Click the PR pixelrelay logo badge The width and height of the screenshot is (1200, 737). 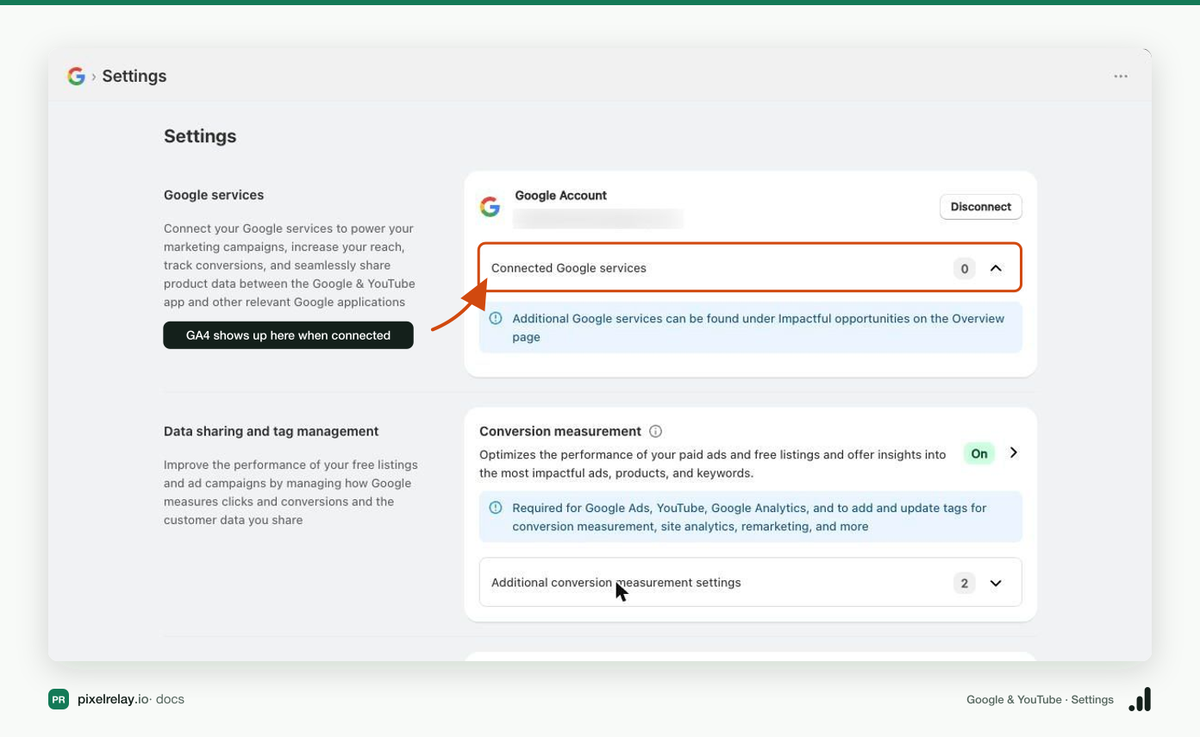click(58, 699)
